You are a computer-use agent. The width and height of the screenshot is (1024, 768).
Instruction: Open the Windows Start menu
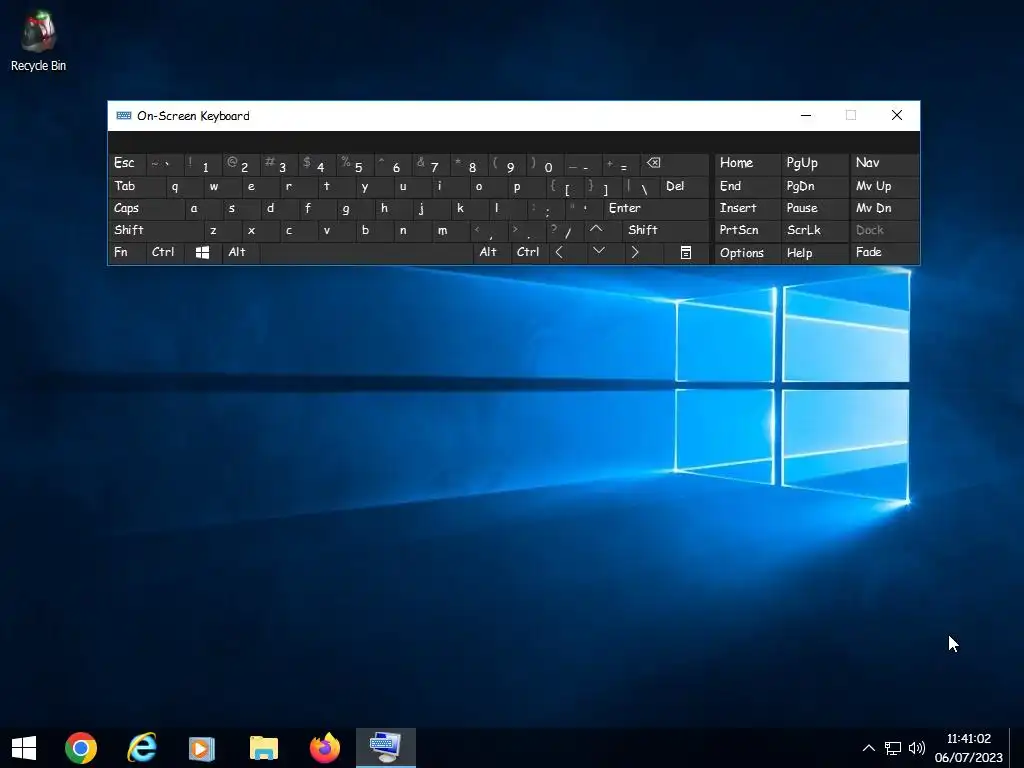point(24,748)
